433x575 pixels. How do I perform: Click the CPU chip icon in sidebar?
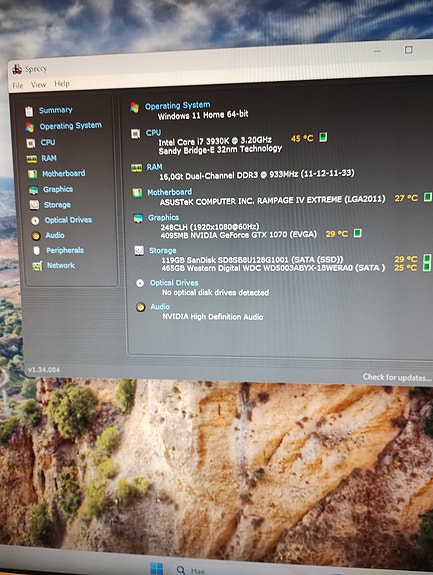pyautogui.click(x=31, y=143)
